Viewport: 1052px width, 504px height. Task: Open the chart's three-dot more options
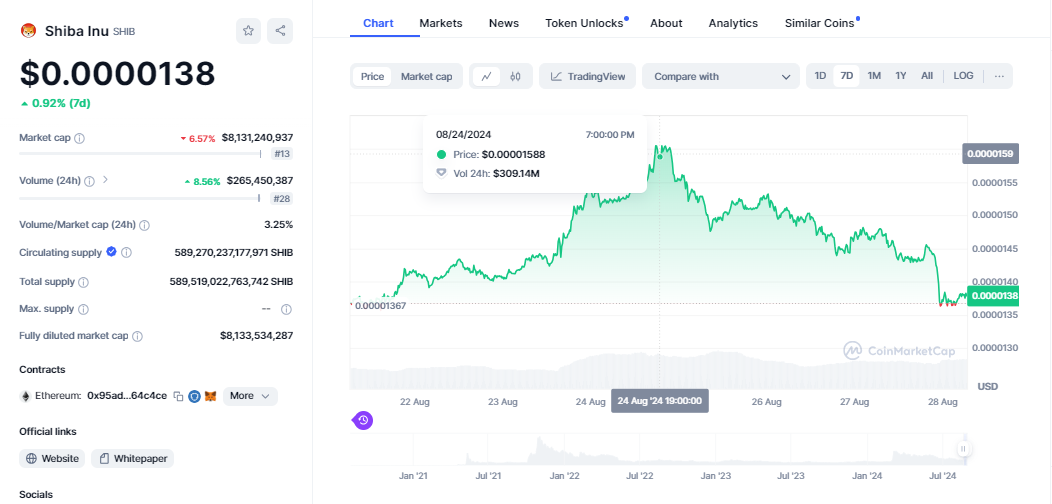point(999,76)
